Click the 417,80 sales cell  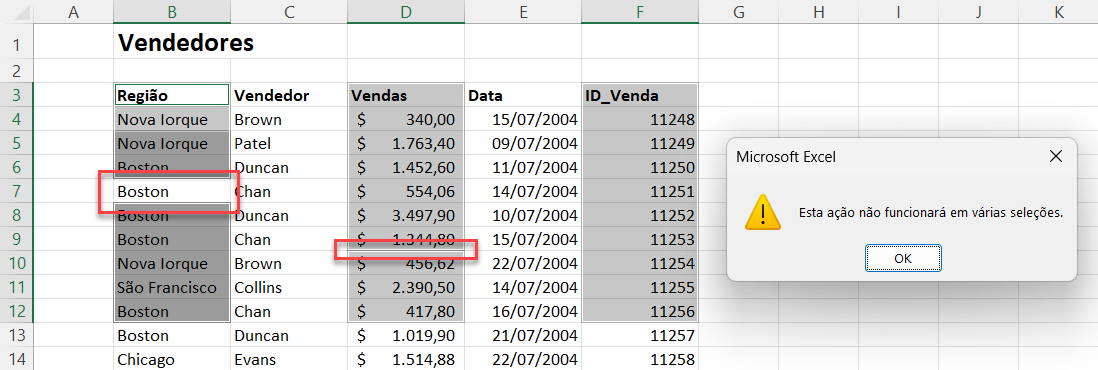click(405, 311)
